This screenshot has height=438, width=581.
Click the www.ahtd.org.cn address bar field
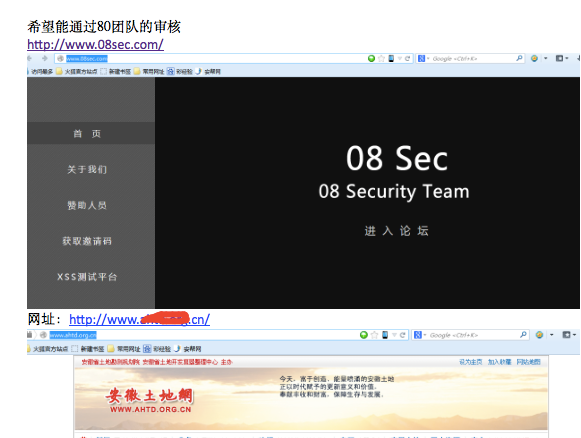point(219,335)
